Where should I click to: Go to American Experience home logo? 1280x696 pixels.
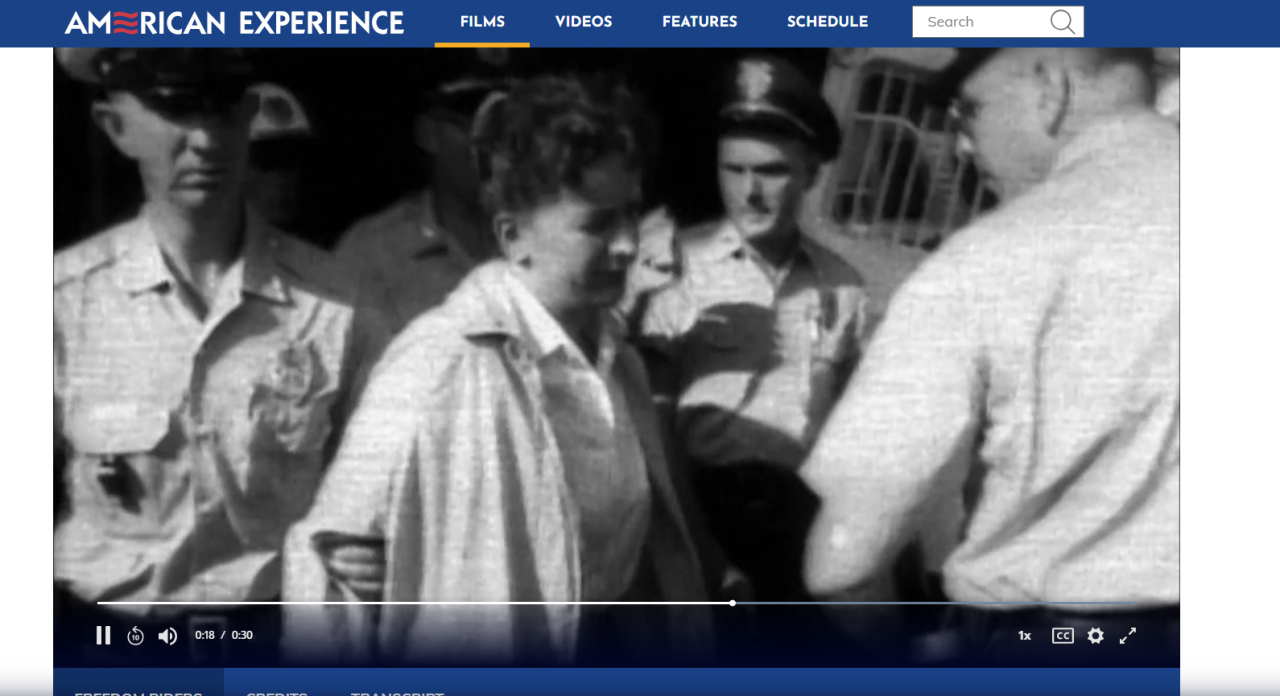point(235,22)
